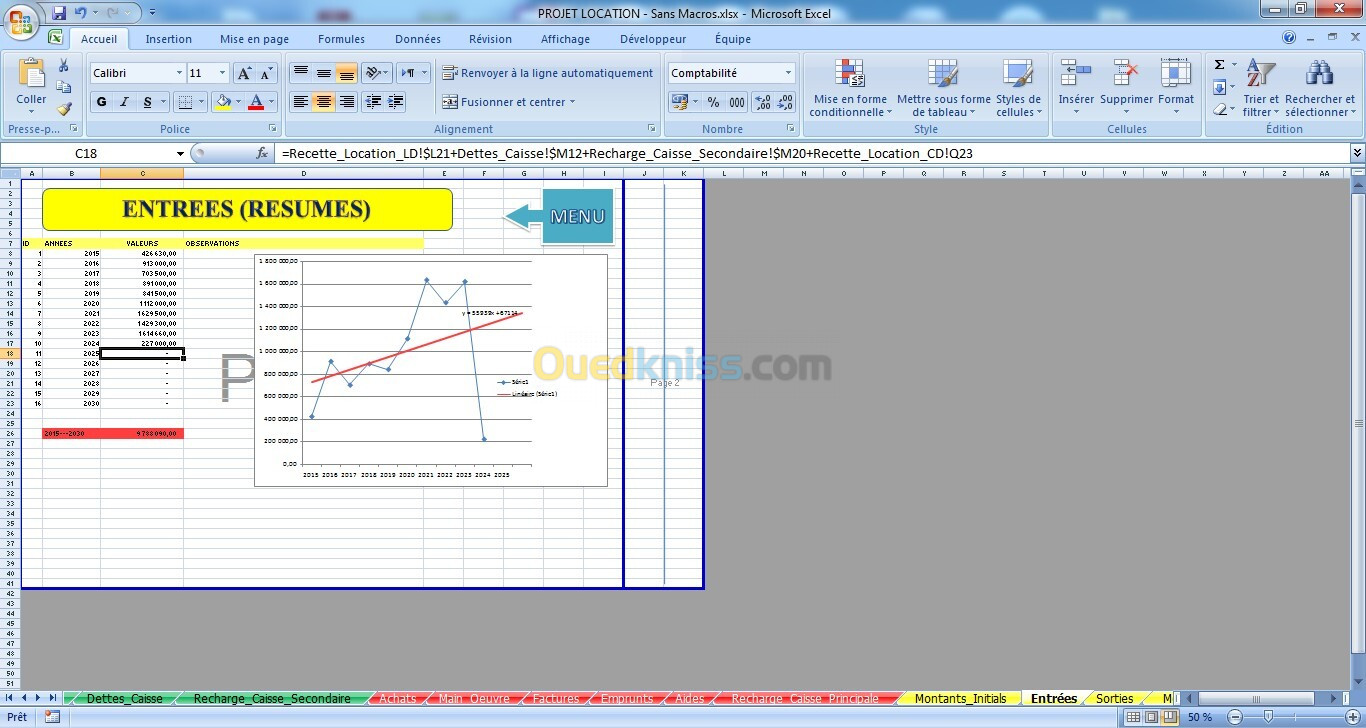1366x728 pixels.
Task: Apply red font color A
Action: pos(256,102)
